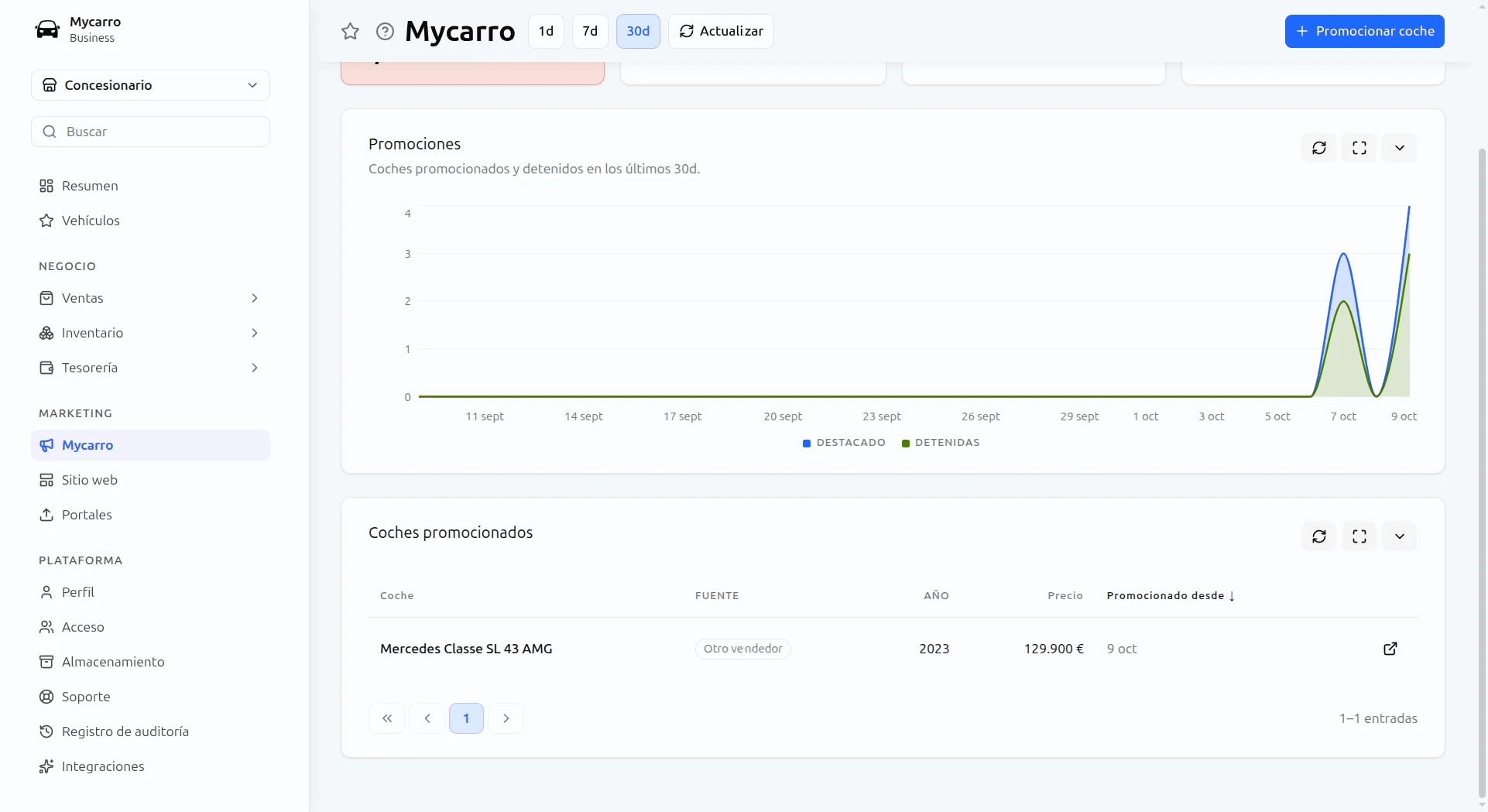Select the 30d time range
The image size is (1488, 812).
coord(638,31)
